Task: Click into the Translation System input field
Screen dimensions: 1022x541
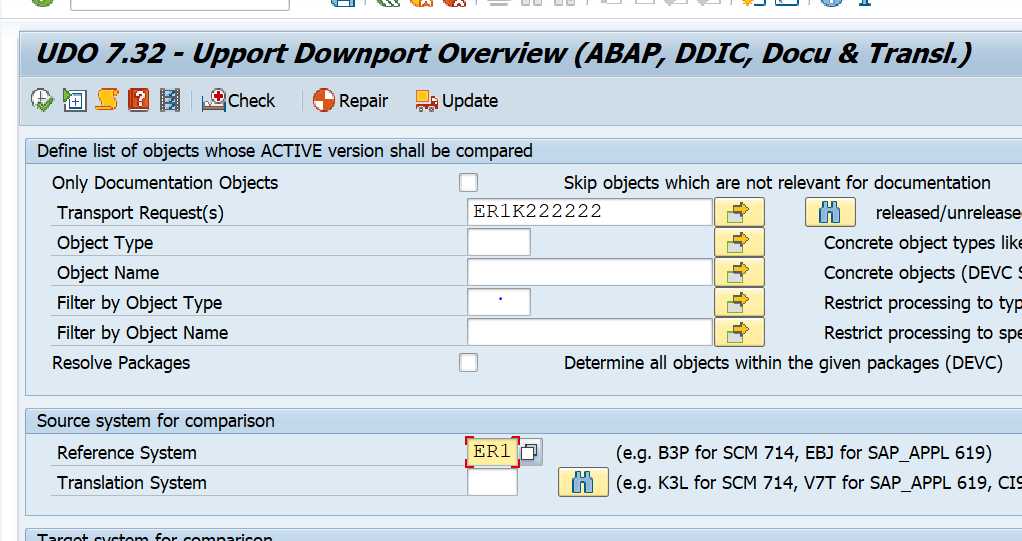Action: pos(492,483)
